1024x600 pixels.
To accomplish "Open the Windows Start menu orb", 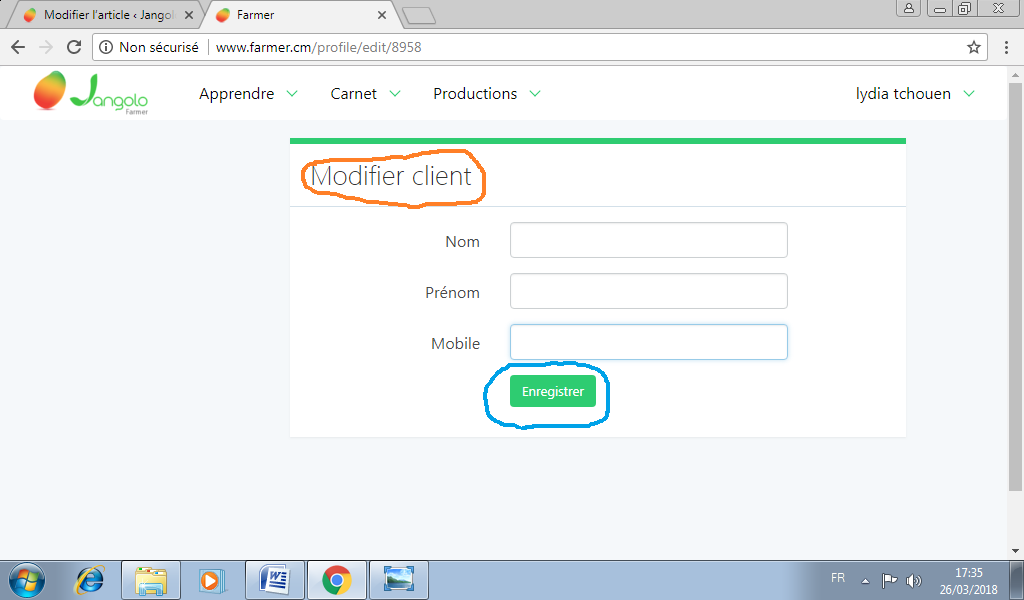I will 27,580.
